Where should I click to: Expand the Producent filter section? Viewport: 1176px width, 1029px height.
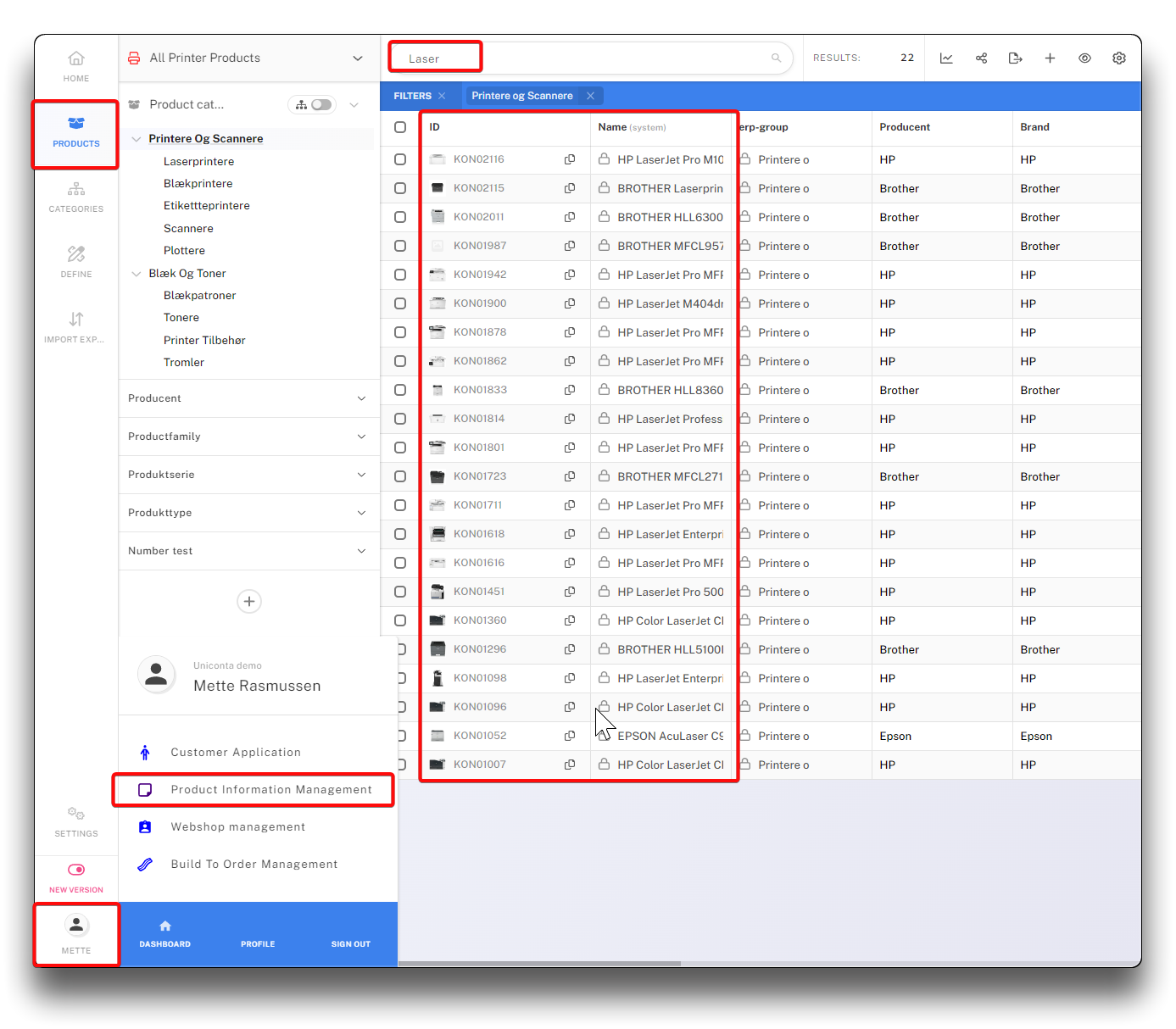(x=361, y=398)
